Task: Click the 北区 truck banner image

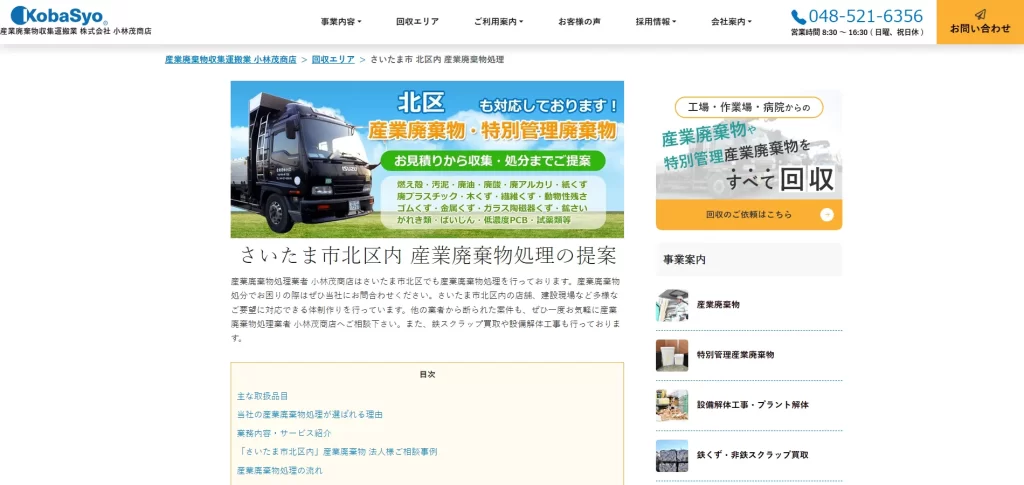Action: (427, 159)
